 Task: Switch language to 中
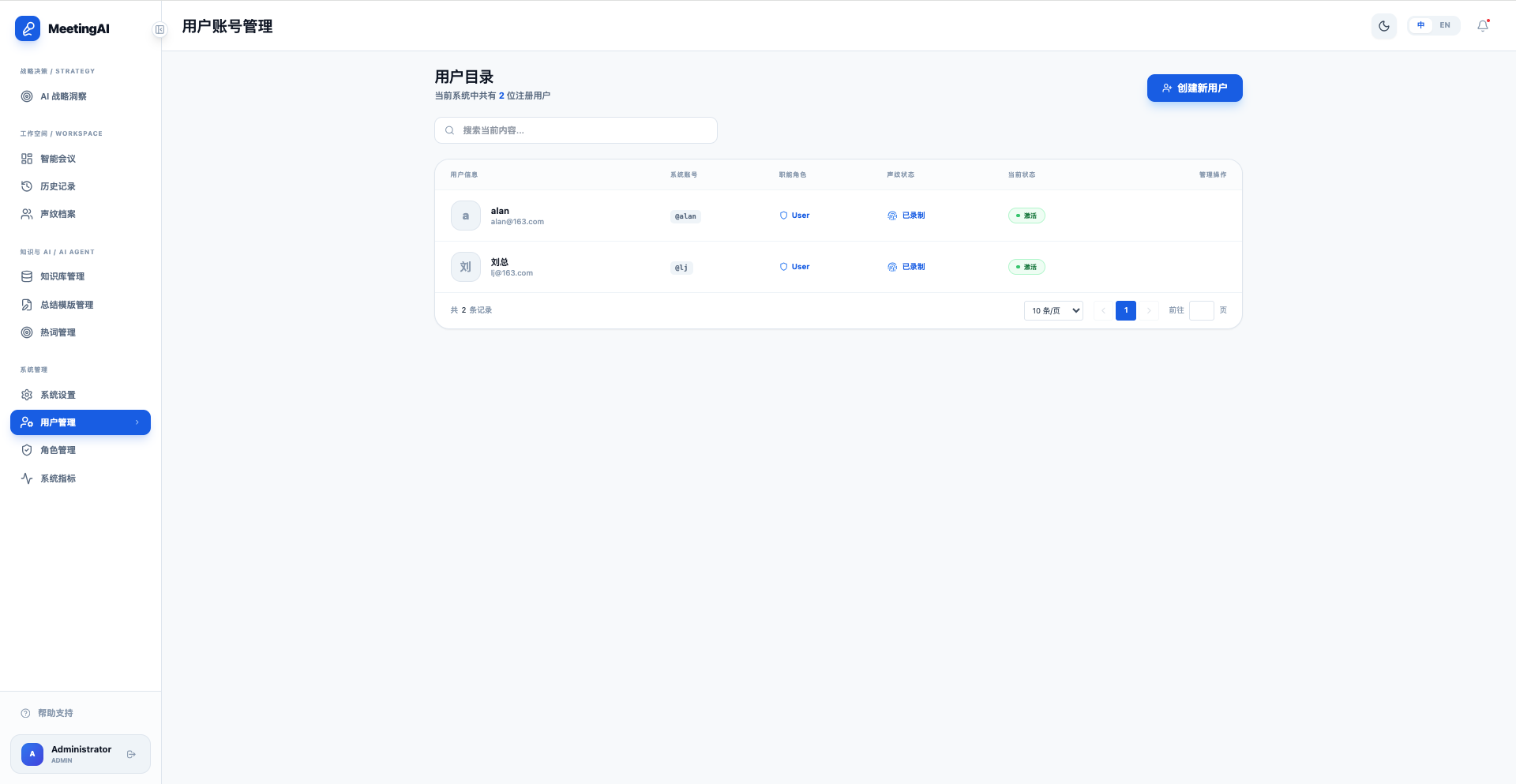tap(1420, 25)
